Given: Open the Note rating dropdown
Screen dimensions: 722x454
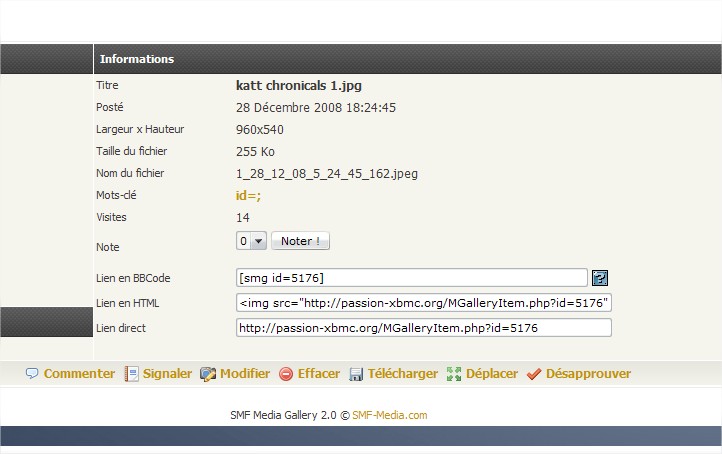Looking at the screenshot, I should (251, 241).
